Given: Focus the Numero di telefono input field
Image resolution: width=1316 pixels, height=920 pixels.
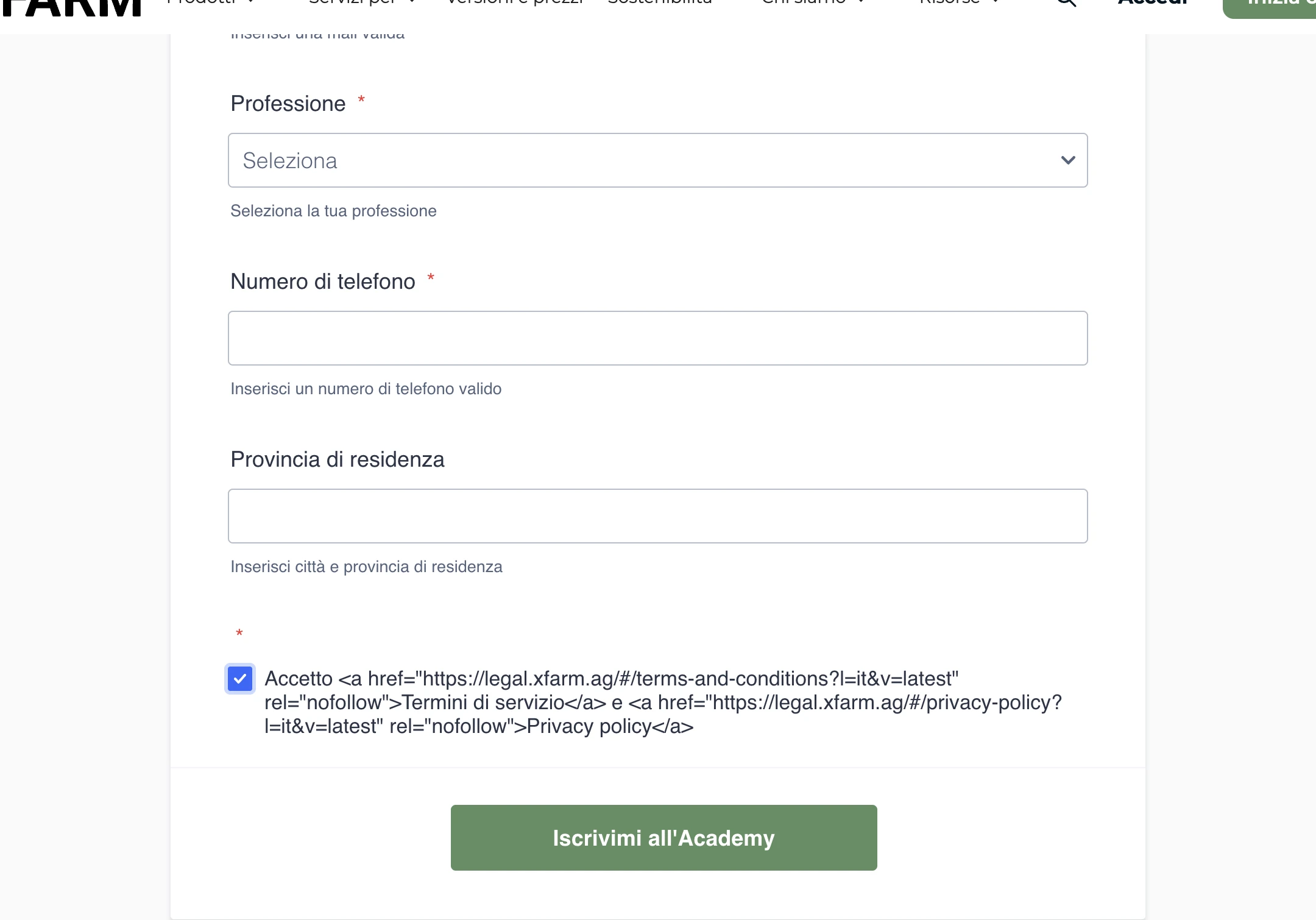Looking at the screenshot, I should click(657, 338).
